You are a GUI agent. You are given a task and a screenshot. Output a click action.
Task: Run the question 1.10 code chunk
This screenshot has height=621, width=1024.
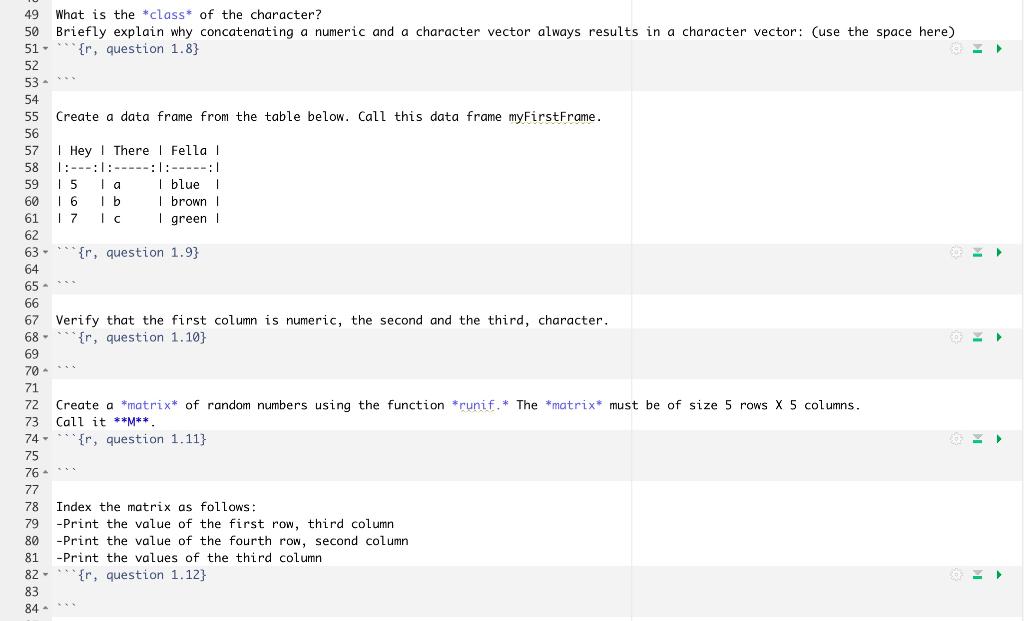(x=999, y=338)
